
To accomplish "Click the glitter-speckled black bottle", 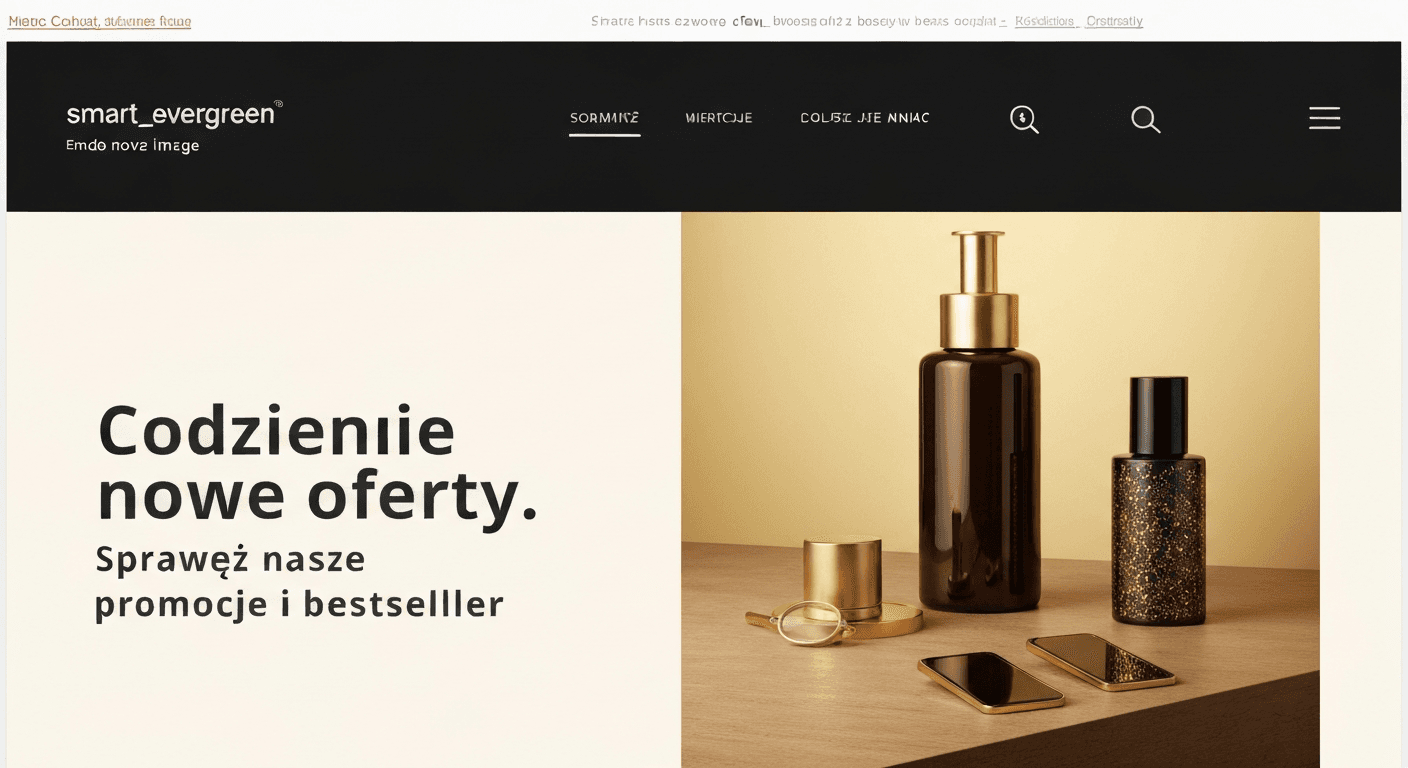I will [x=1159, y=501].
